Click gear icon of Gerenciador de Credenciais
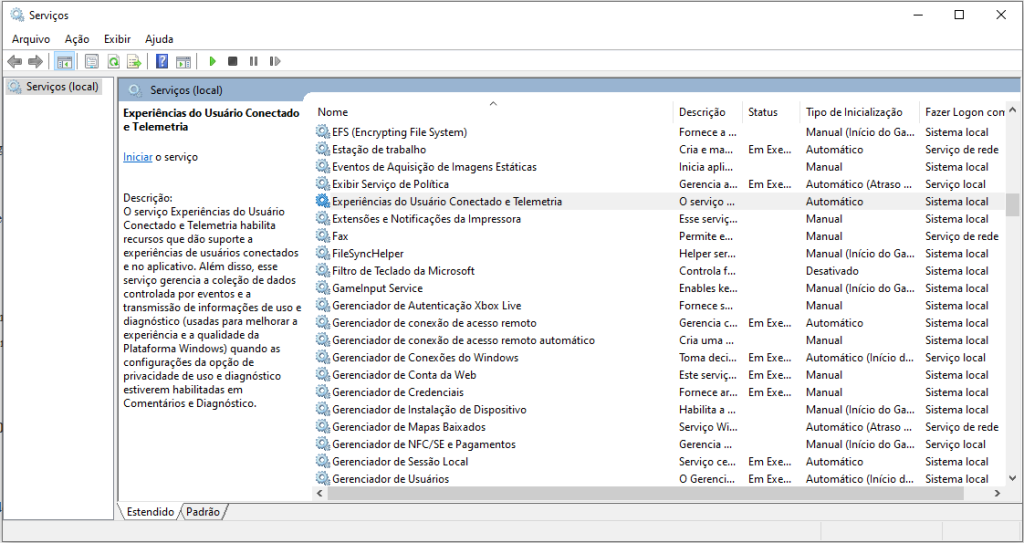1024x543 pixels. [323, 392]
